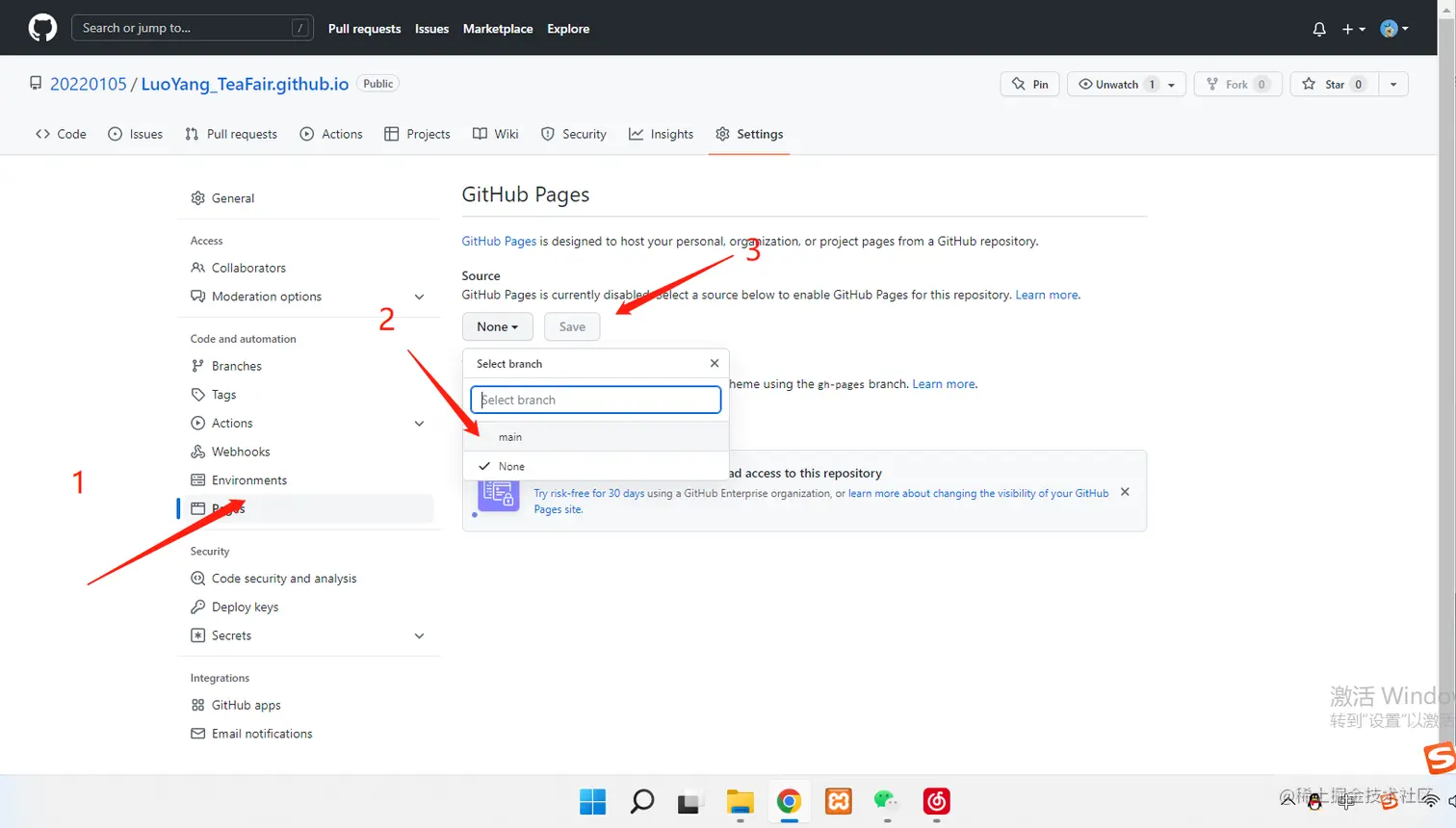The width and height of the screenshot is (1456, 828).
Task: Expand the sidebar Actions chevron
Action: coord(419,423)
